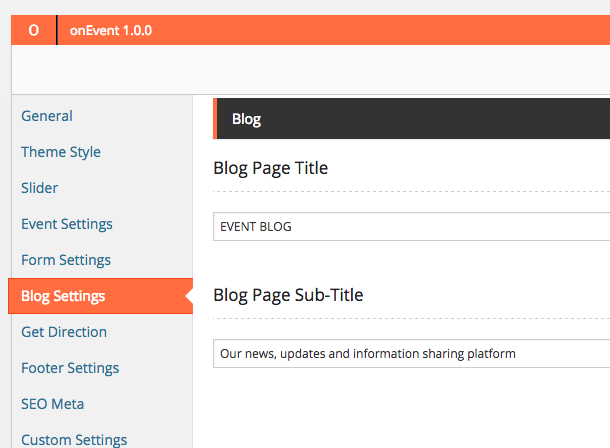Viewport: 610px width, 448px height.
Task: Click the blog sub-title text field
Action: click(412, 354)
